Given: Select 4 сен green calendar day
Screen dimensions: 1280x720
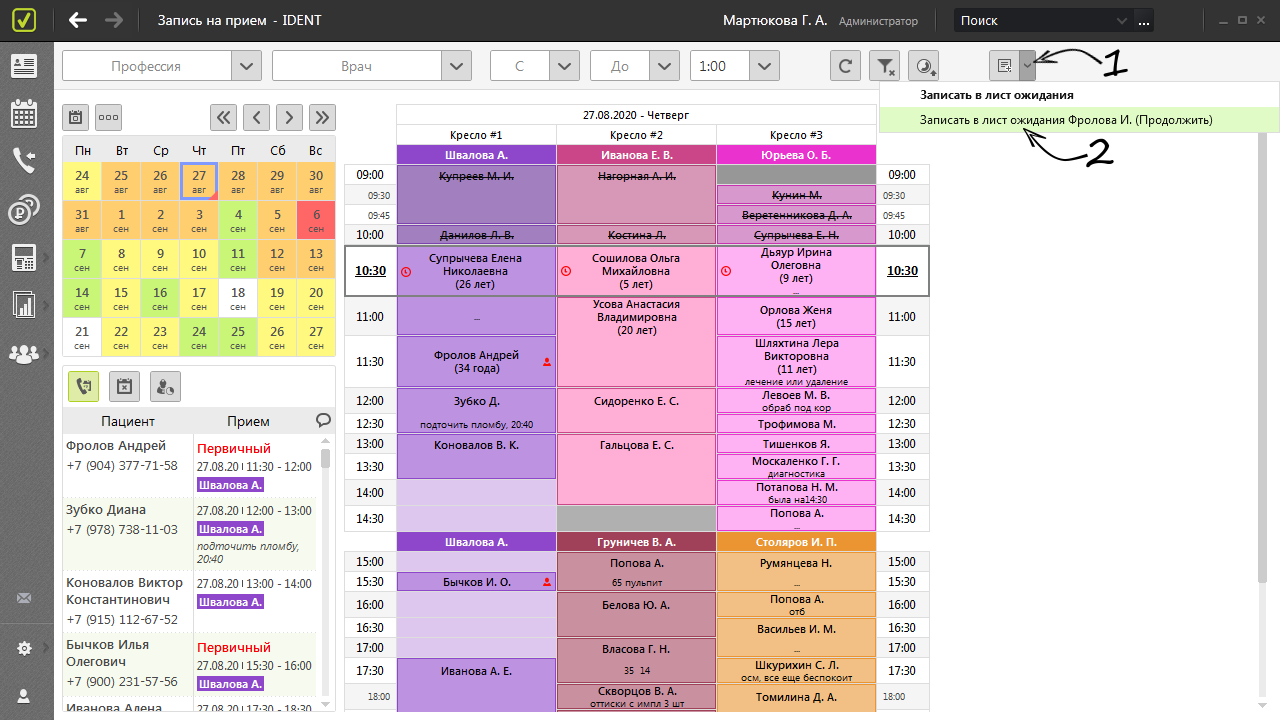Looking at the screenshot, I should pyautogui.click(x=238, y=220).
